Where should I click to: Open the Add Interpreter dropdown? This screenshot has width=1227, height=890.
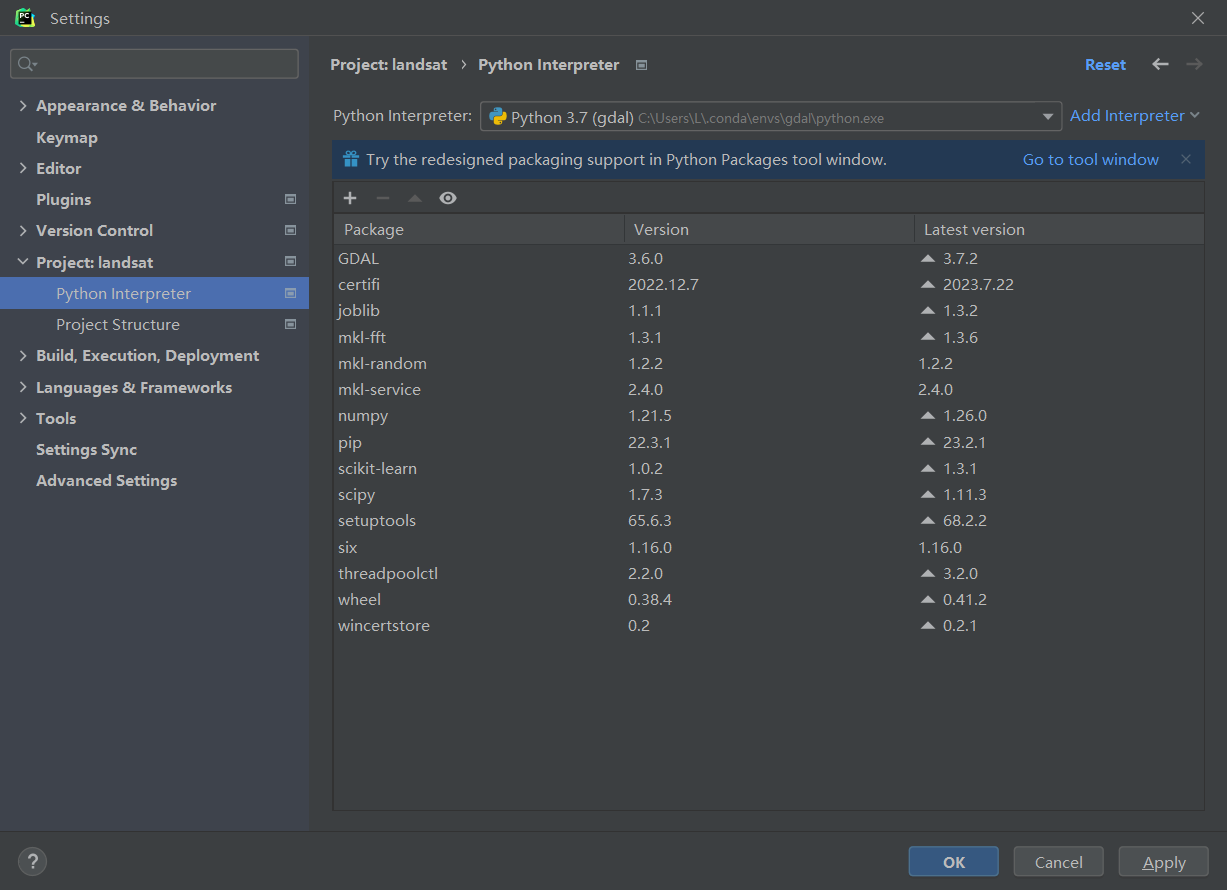point(1134,116)
